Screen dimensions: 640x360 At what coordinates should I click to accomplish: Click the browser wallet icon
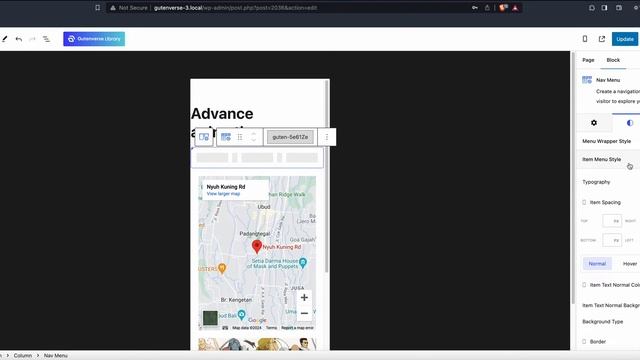point(619,8)
